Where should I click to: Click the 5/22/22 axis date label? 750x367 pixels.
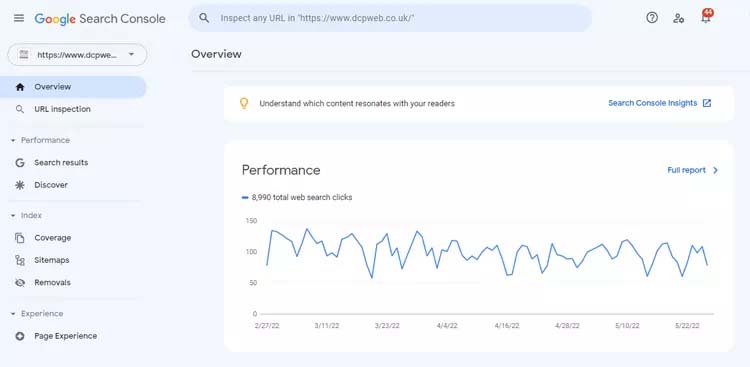tap(688, 325)
